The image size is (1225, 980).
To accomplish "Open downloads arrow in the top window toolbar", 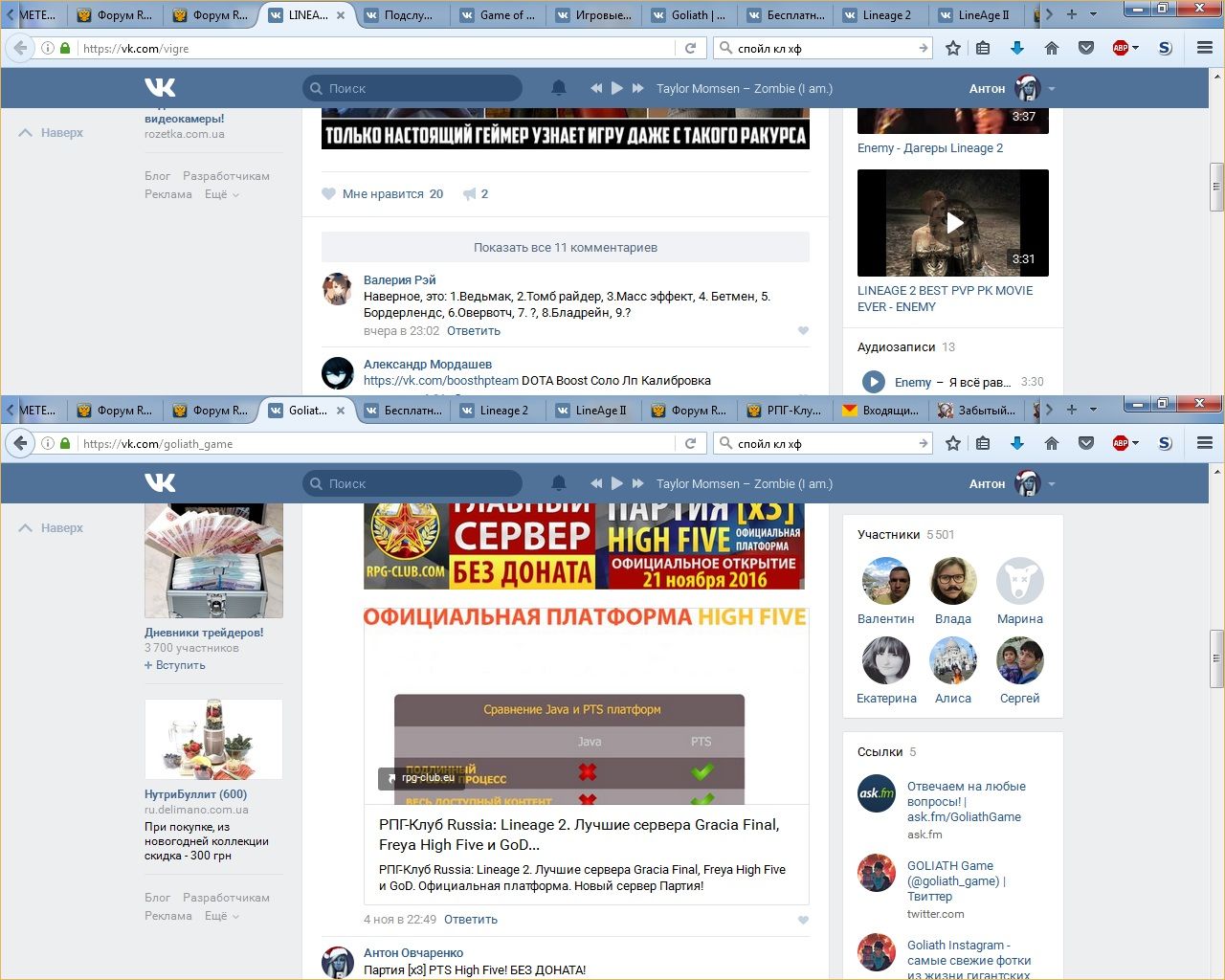I will click(1017, 48).
